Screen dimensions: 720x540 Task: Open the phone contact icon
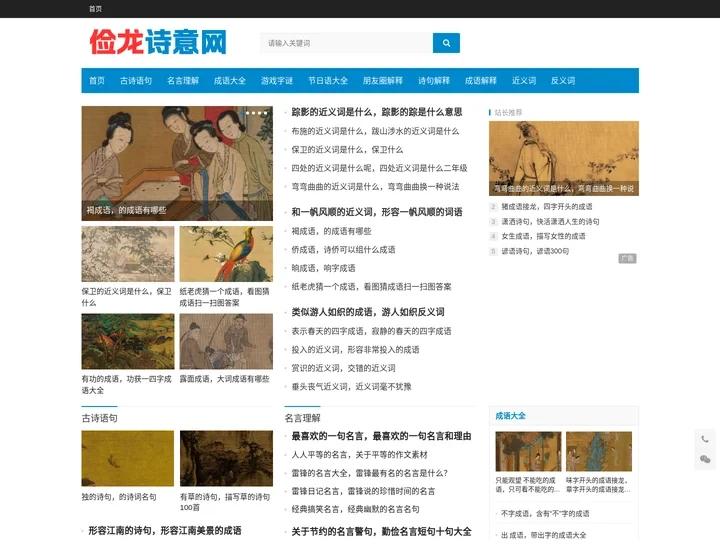click(x=705, y=439)
